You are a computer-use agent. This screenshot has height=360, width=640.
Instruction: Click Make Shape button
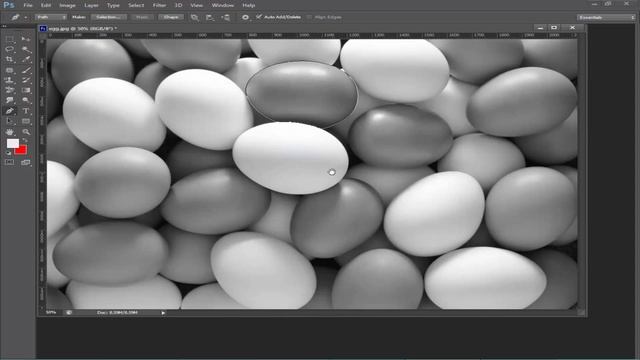coord(171,17)
